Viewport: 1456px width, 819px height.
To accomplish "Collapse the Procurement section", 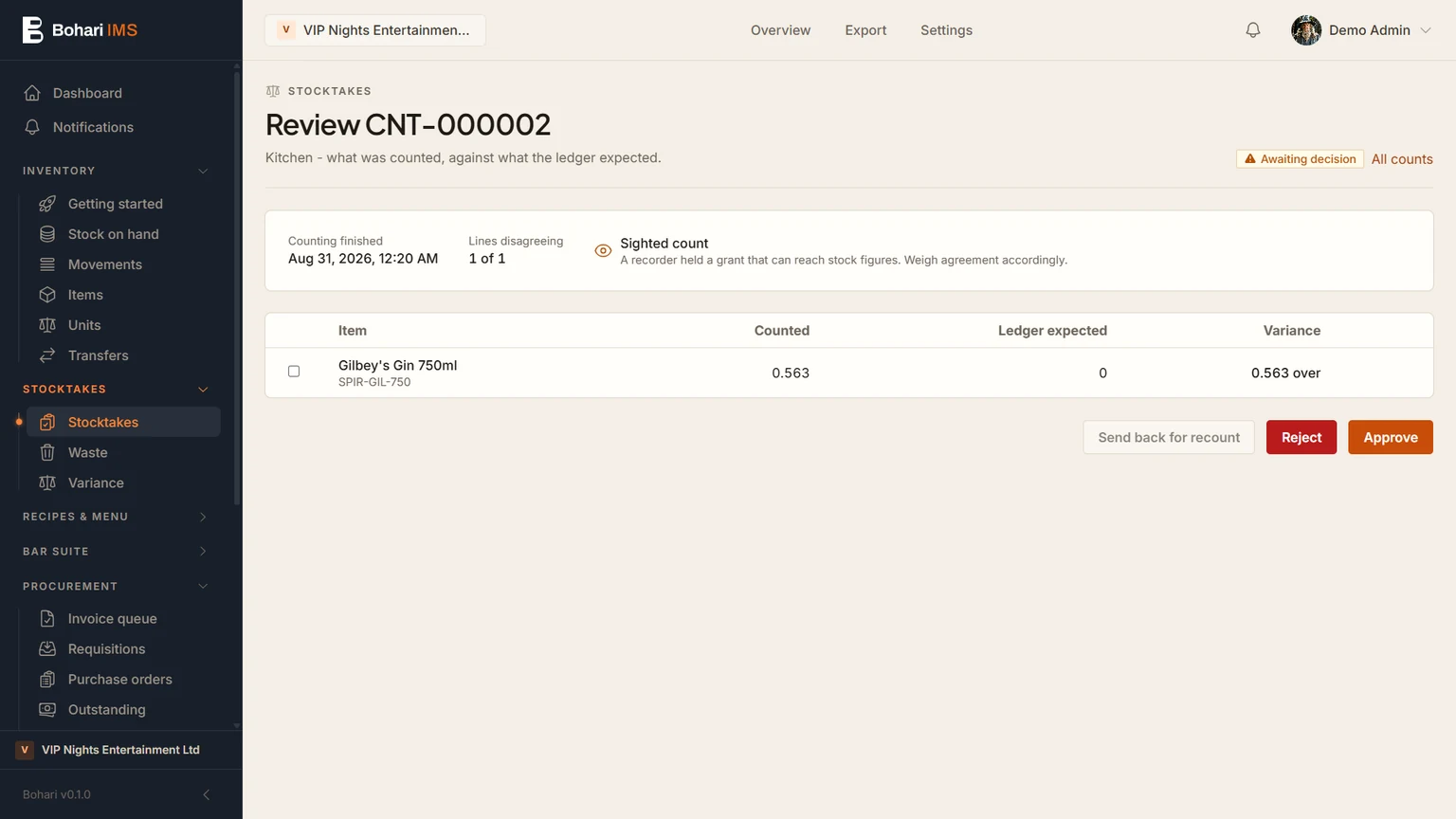I will coord(203,587).
